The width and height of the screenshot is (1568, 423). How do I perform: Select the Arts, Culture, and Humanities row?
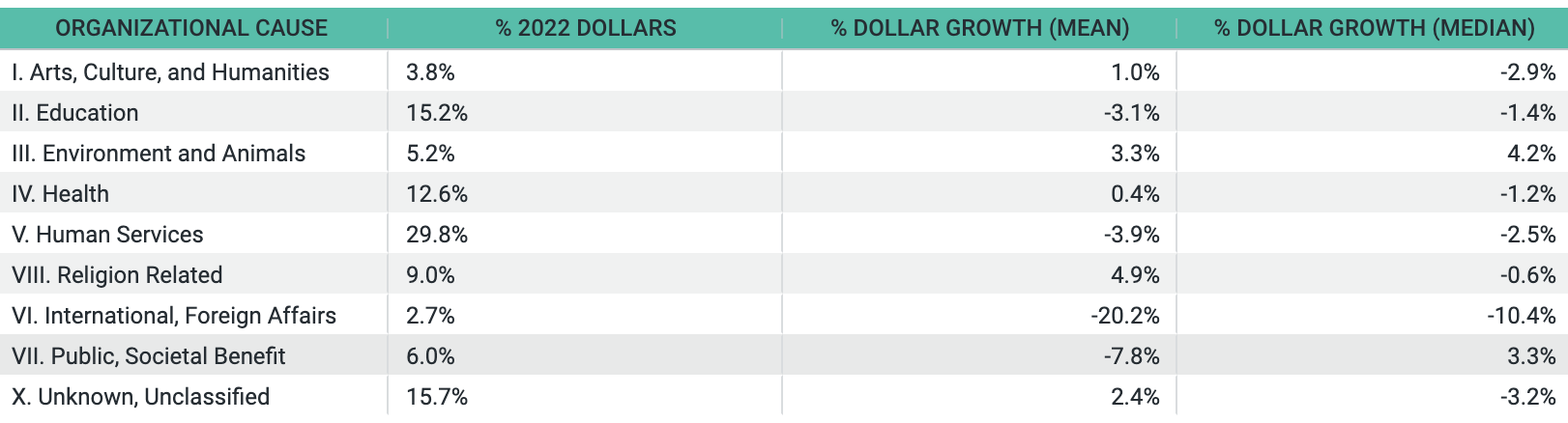tap(784, 71)
